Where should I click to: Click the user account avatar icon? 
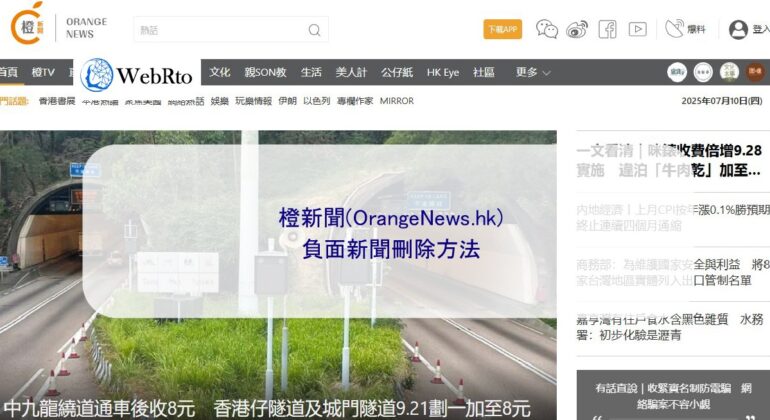click(x=738, y=29)
